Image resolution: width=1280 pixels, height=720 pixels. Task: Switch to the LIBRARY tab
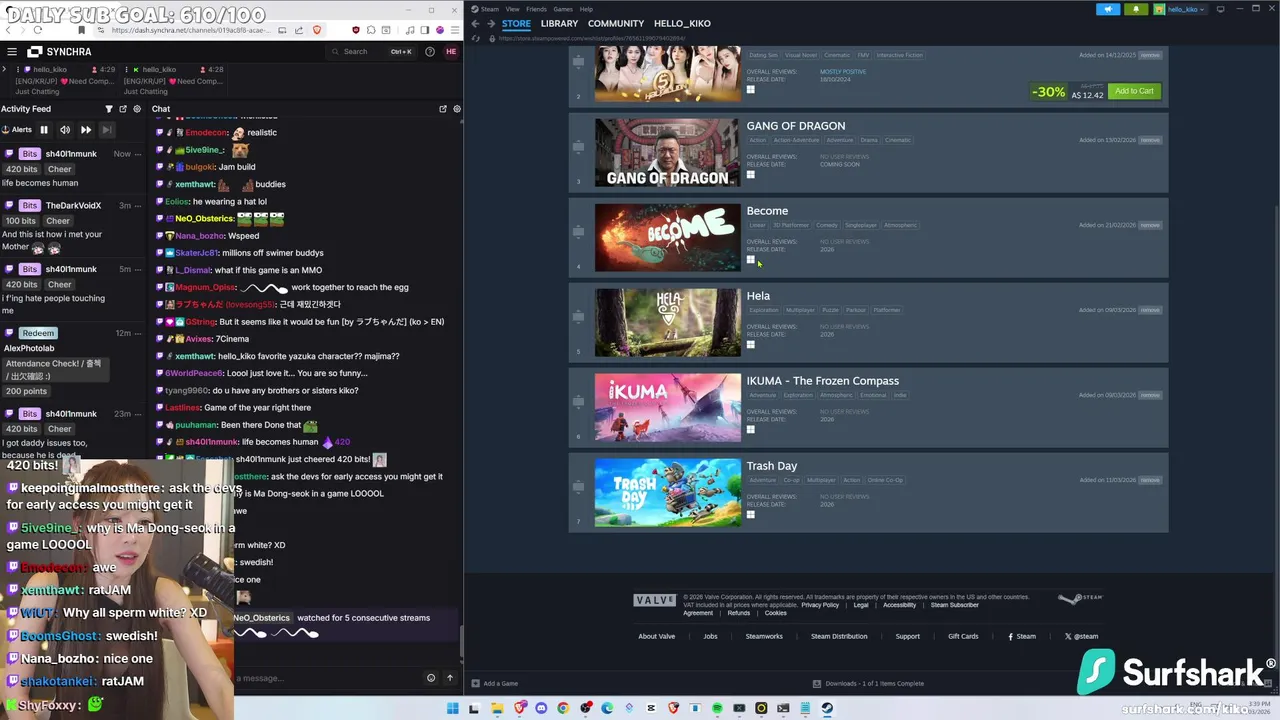[x=559, y=23]
